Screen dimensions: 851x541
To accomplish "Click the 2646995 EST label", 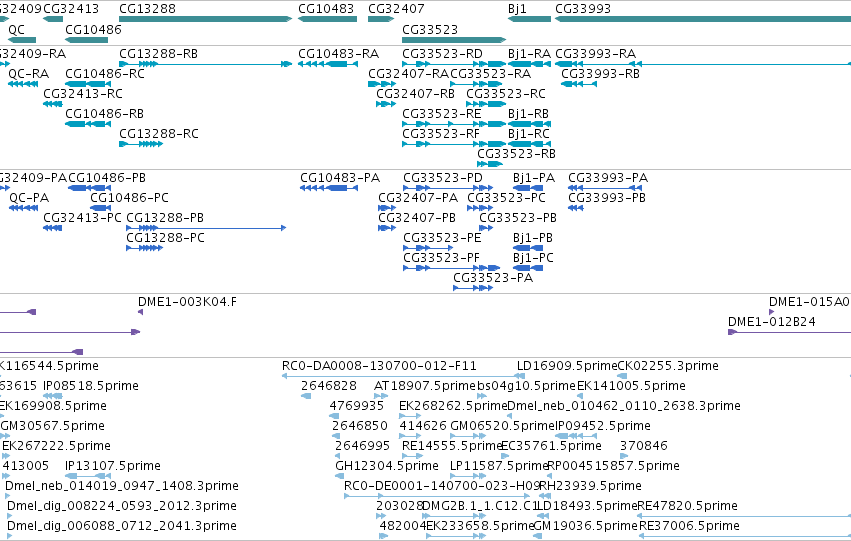I will [x=363, y=445].
